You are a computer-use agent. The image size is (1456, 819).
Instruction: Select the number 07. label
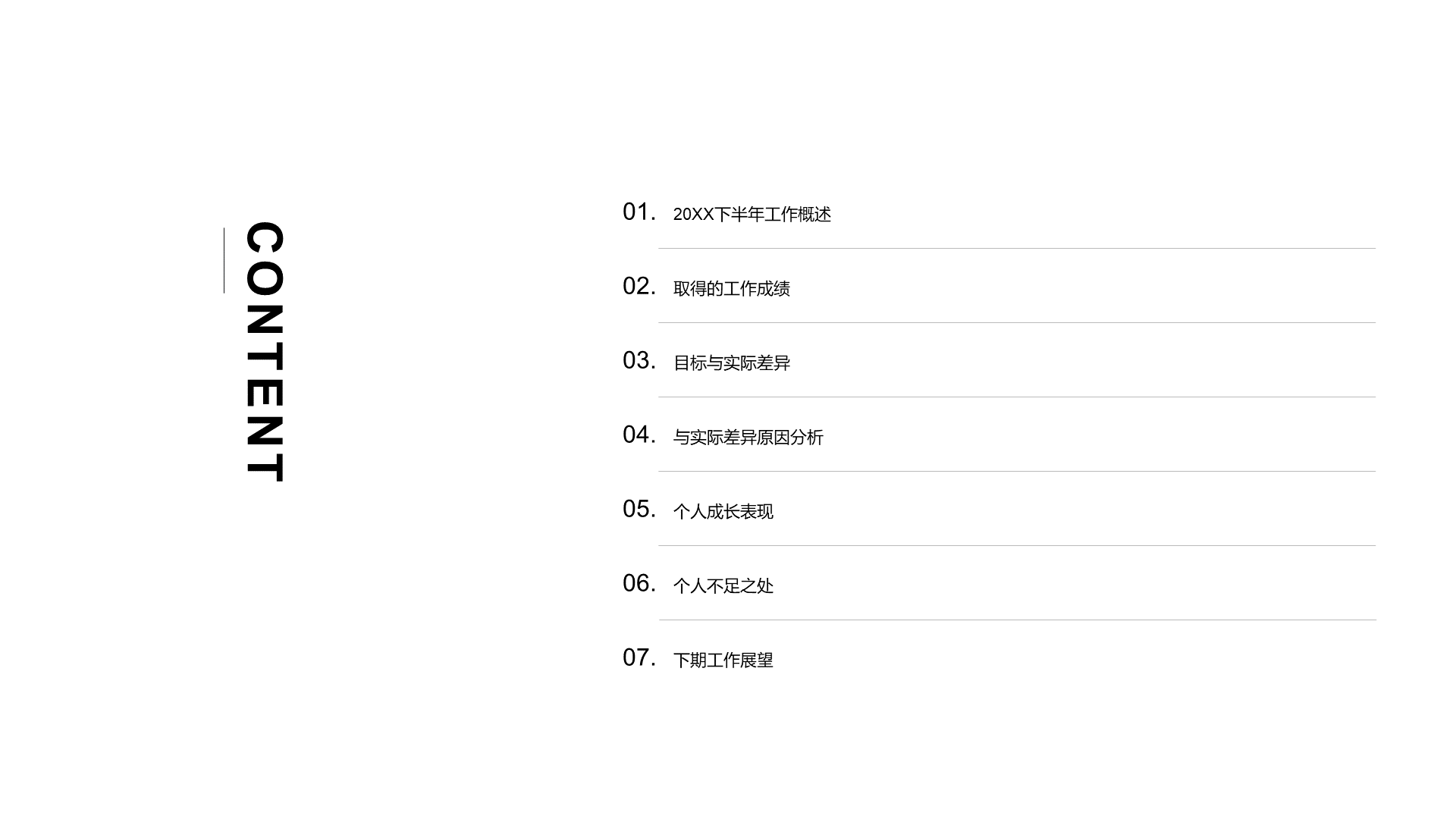(639, 657)
